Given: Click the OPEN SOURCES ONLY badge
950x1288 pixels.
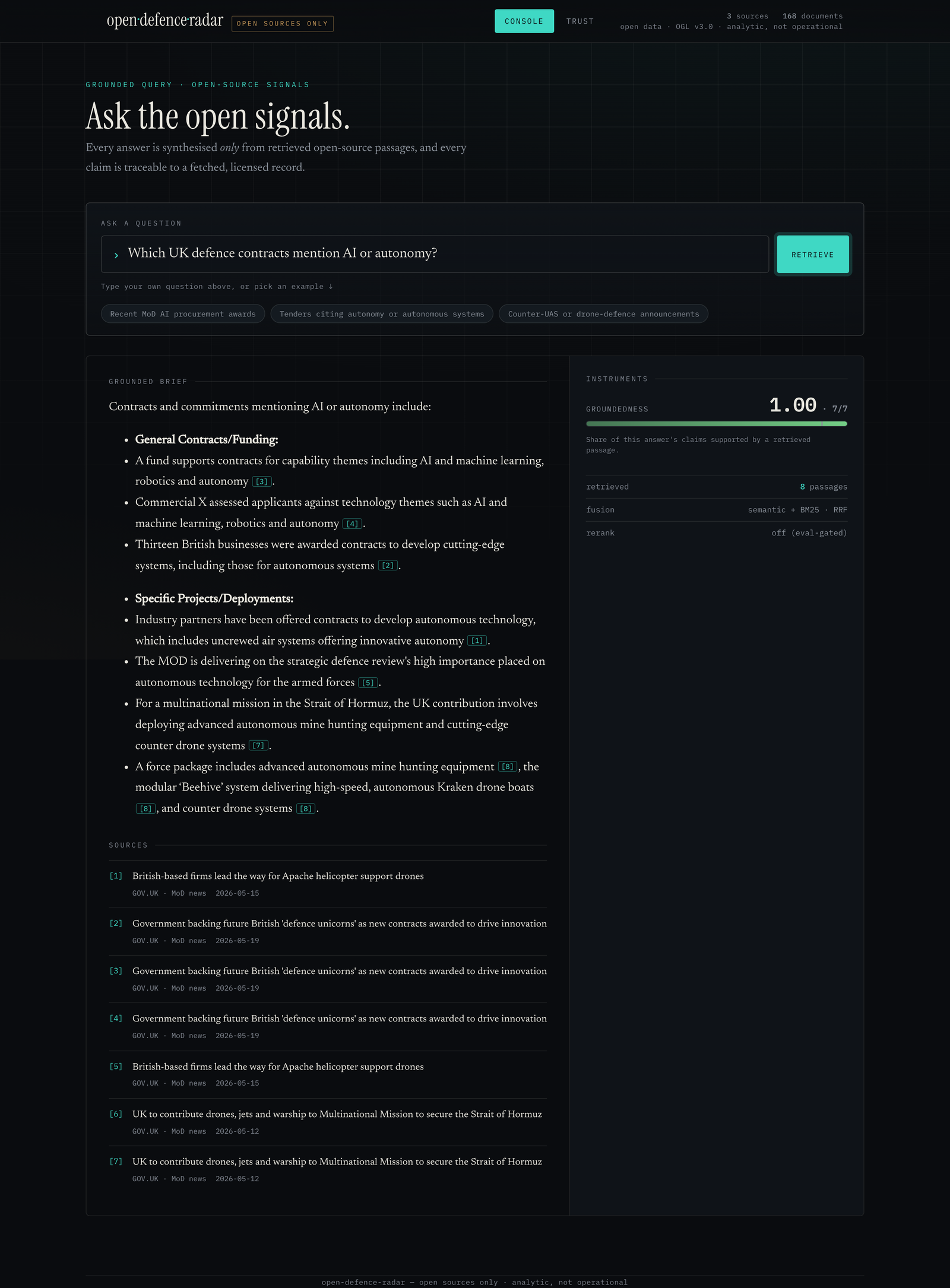Looking at the screenshot, I should click(283, 24).
